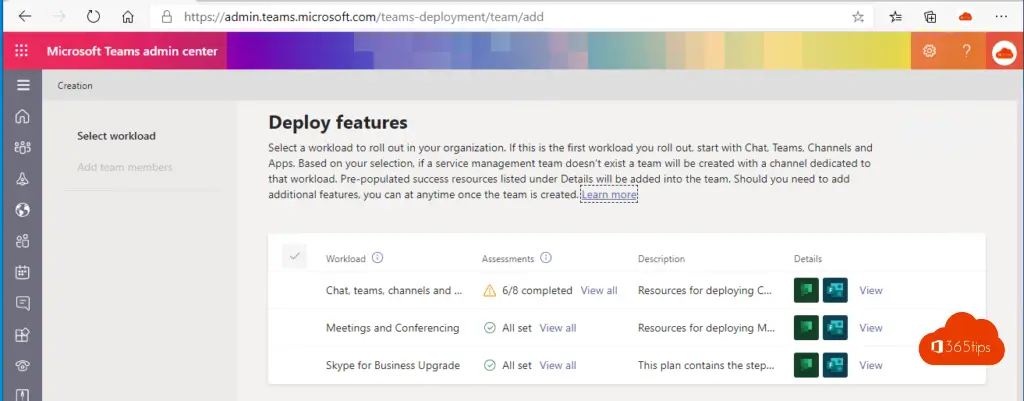1024x401 pixels.
Task: Open Dashboard home icon in sidebar
Action: pyautogui.click(x=22, y=117)
